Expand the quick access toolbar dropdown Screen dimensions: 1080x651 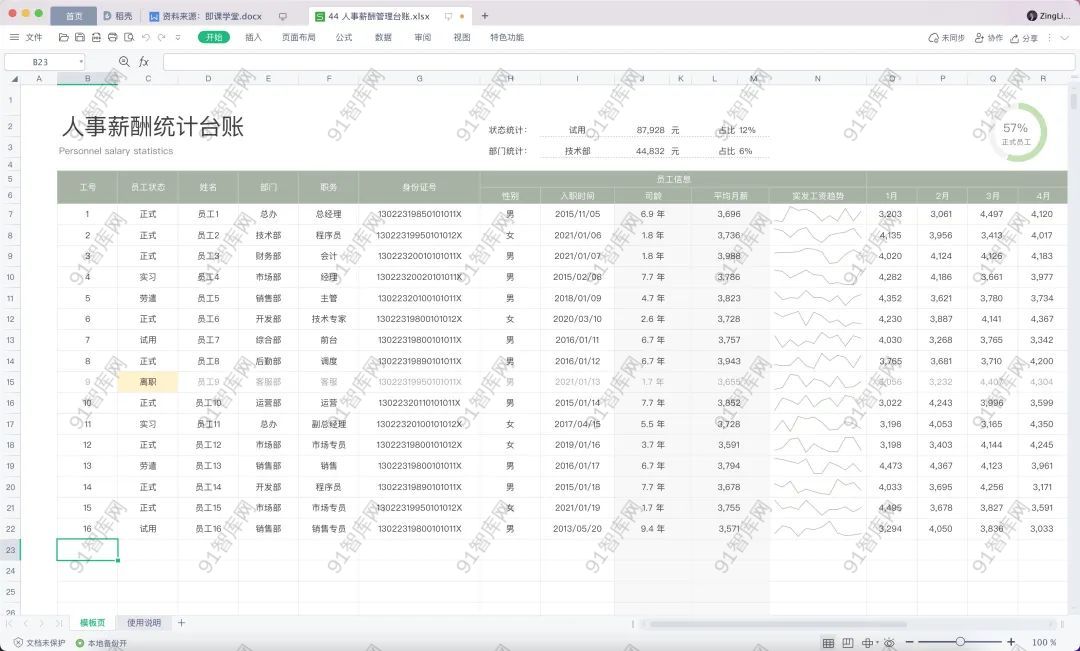(x=178, y=37)
